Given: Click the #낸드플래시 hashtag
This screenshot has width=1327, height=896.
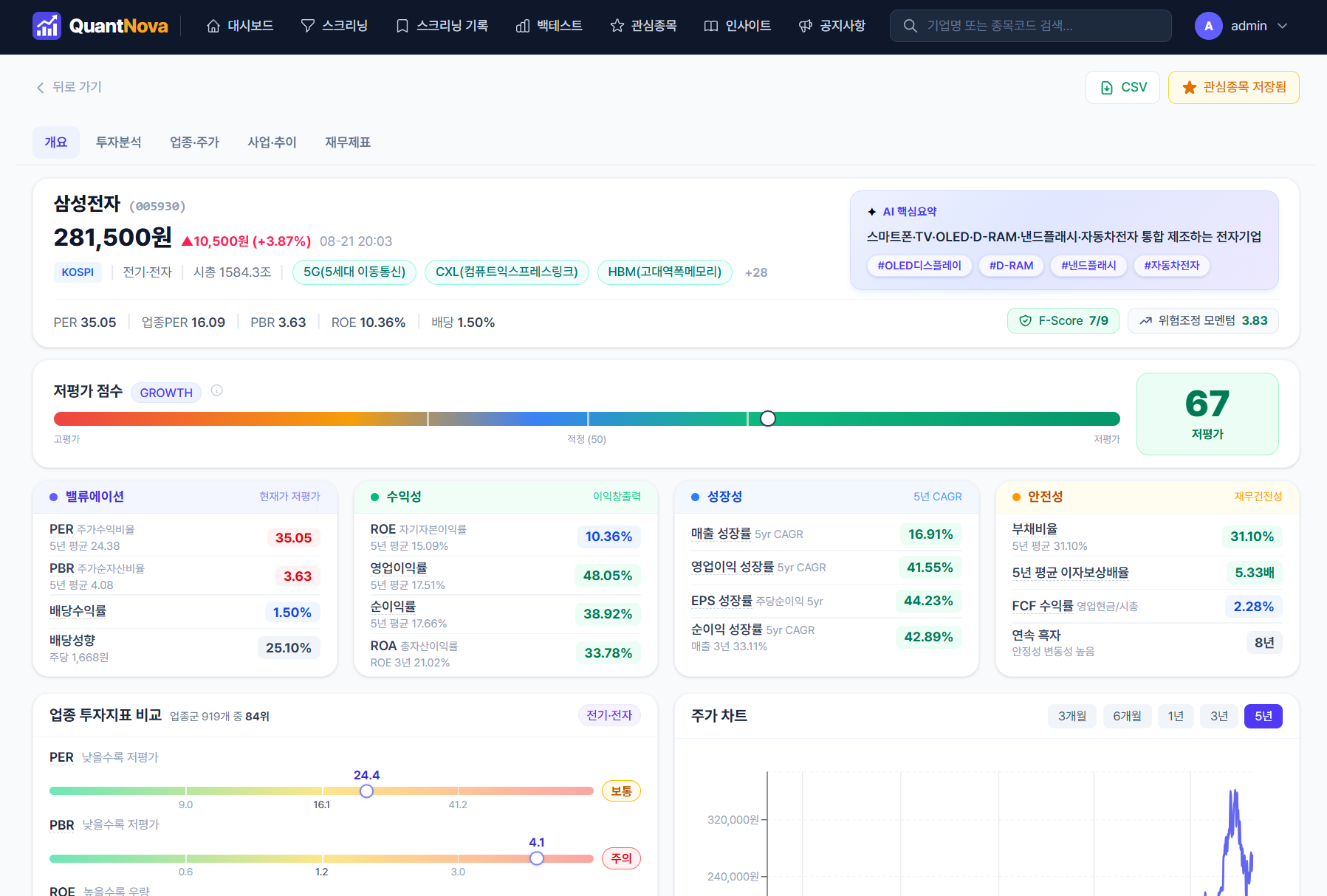Looking at the screenshot, I should (x=1088, y=266).
